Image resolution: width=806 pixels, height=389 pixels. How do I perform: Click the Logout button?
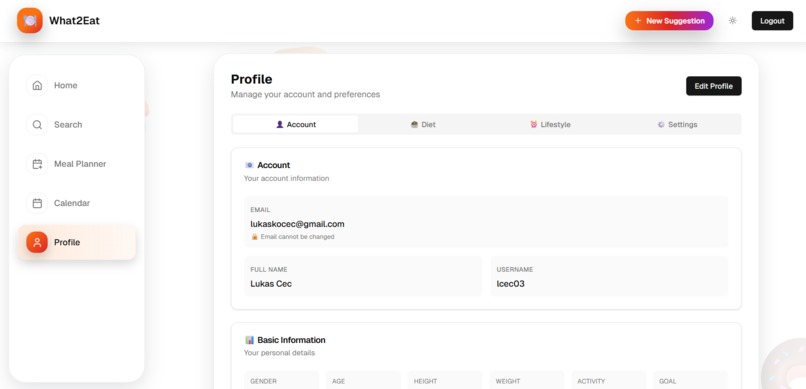click(x=772, y=21)
